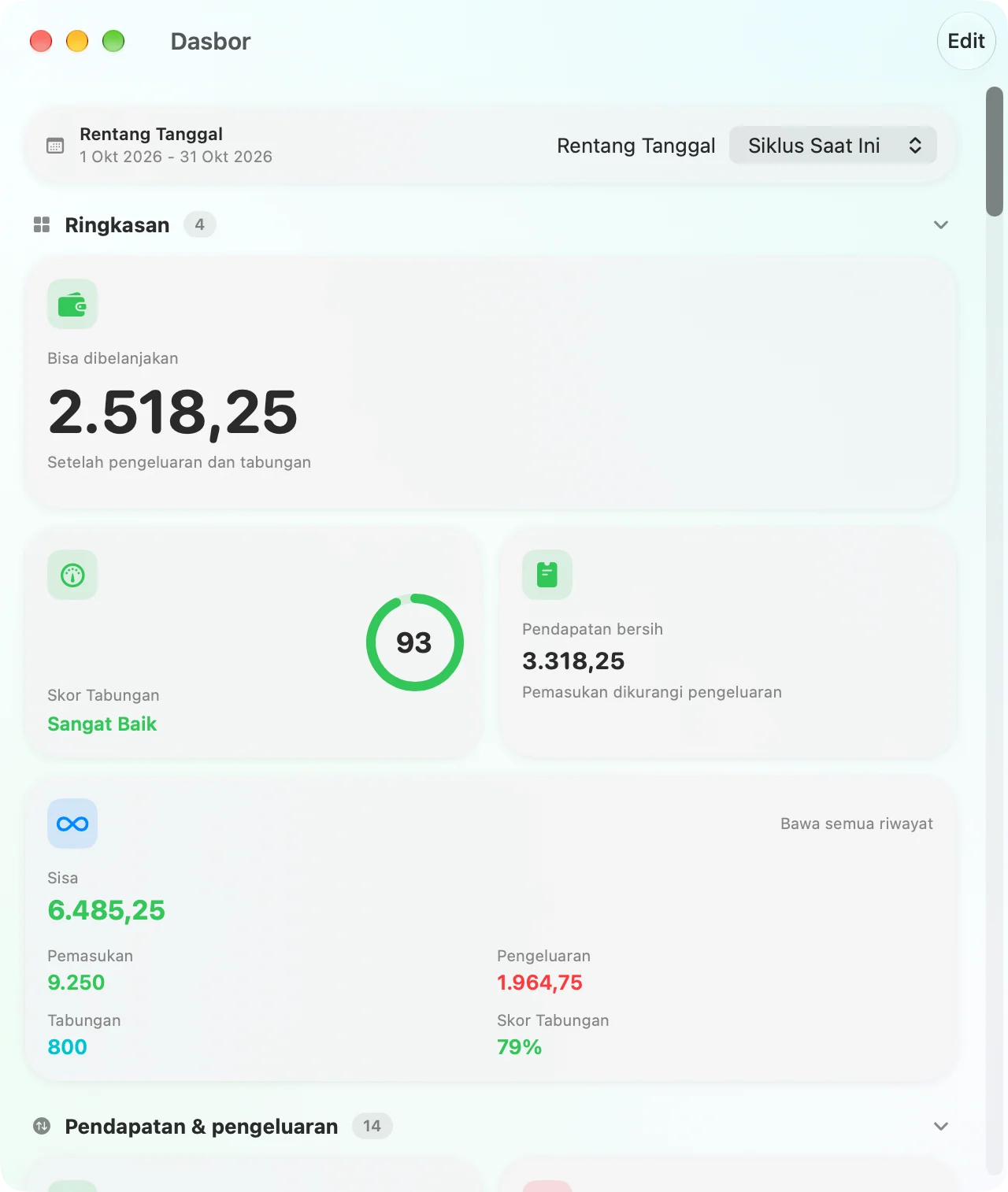
Task: Click the Pendapatan & pengeluaran section heading
Action: pos(201,1127)
